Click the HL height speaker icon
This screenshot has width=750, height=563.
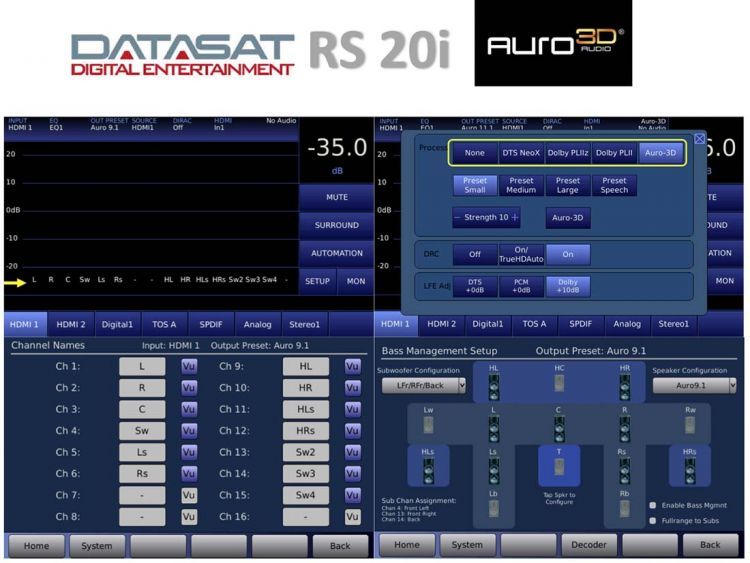(494, 386)
